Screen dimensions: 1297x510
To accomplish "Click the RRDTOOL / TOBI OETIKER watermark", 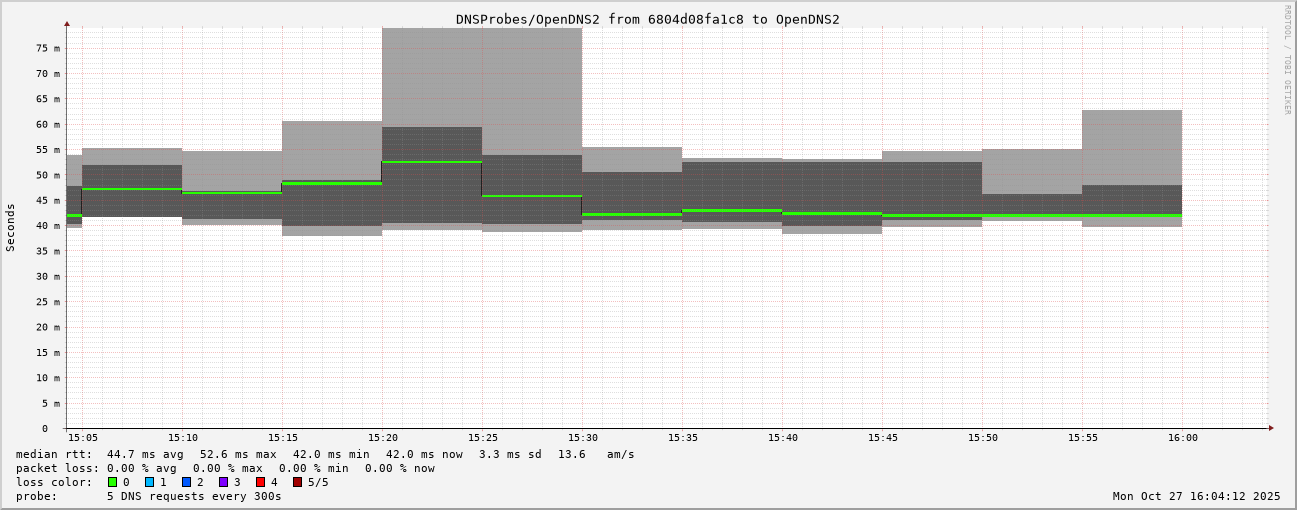I will [1287, 59].
